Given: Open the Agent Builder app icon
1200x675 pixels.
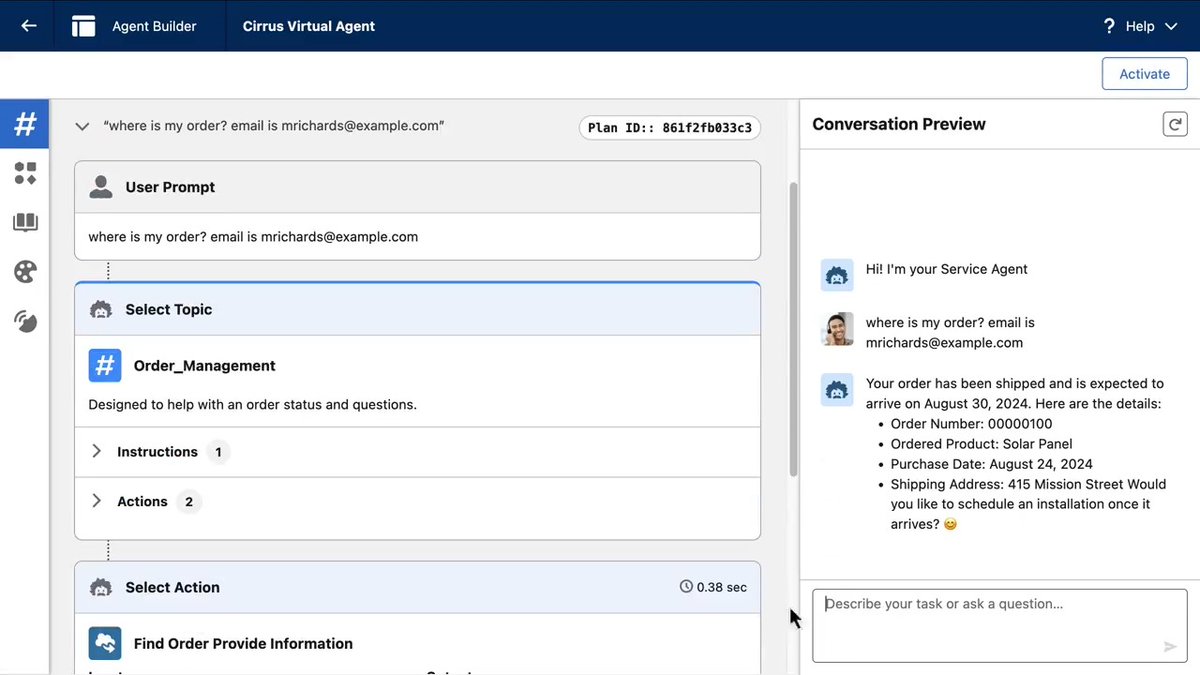Looking at the screenshot, I should pos(84,26).
